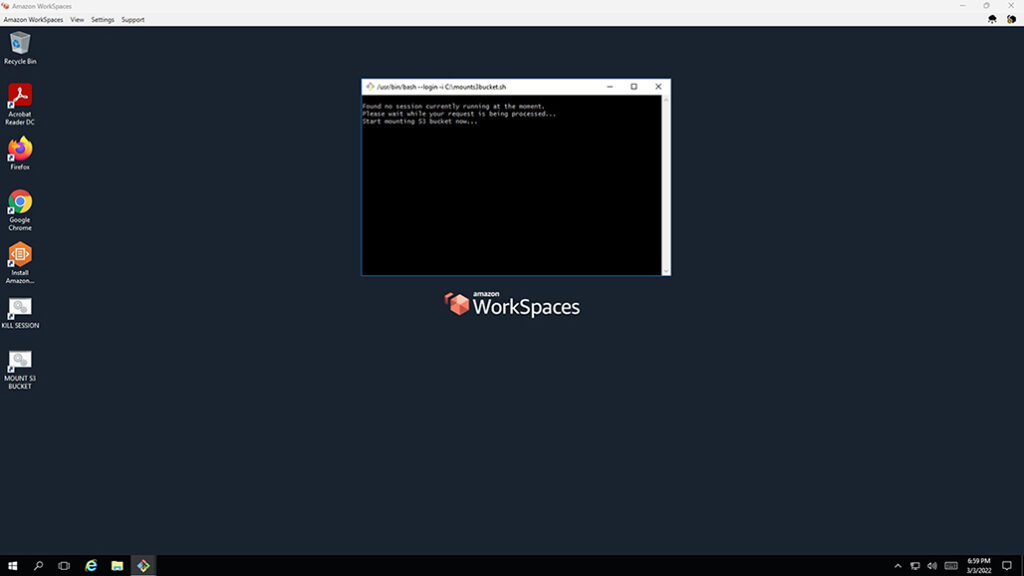Open the taskbar clock showing 6:59 PM
Screen dimensions: 1024x576
pyautogui.click(x=979, y=566)
